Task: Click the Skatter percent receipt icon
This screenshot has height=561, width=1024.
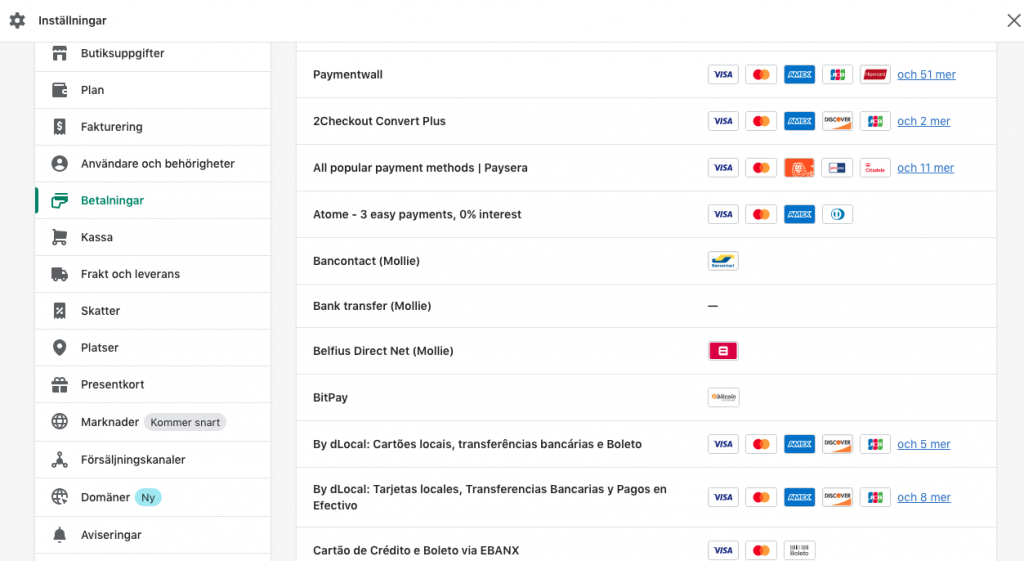Action: pyautogui.click(x=59, y=311)
